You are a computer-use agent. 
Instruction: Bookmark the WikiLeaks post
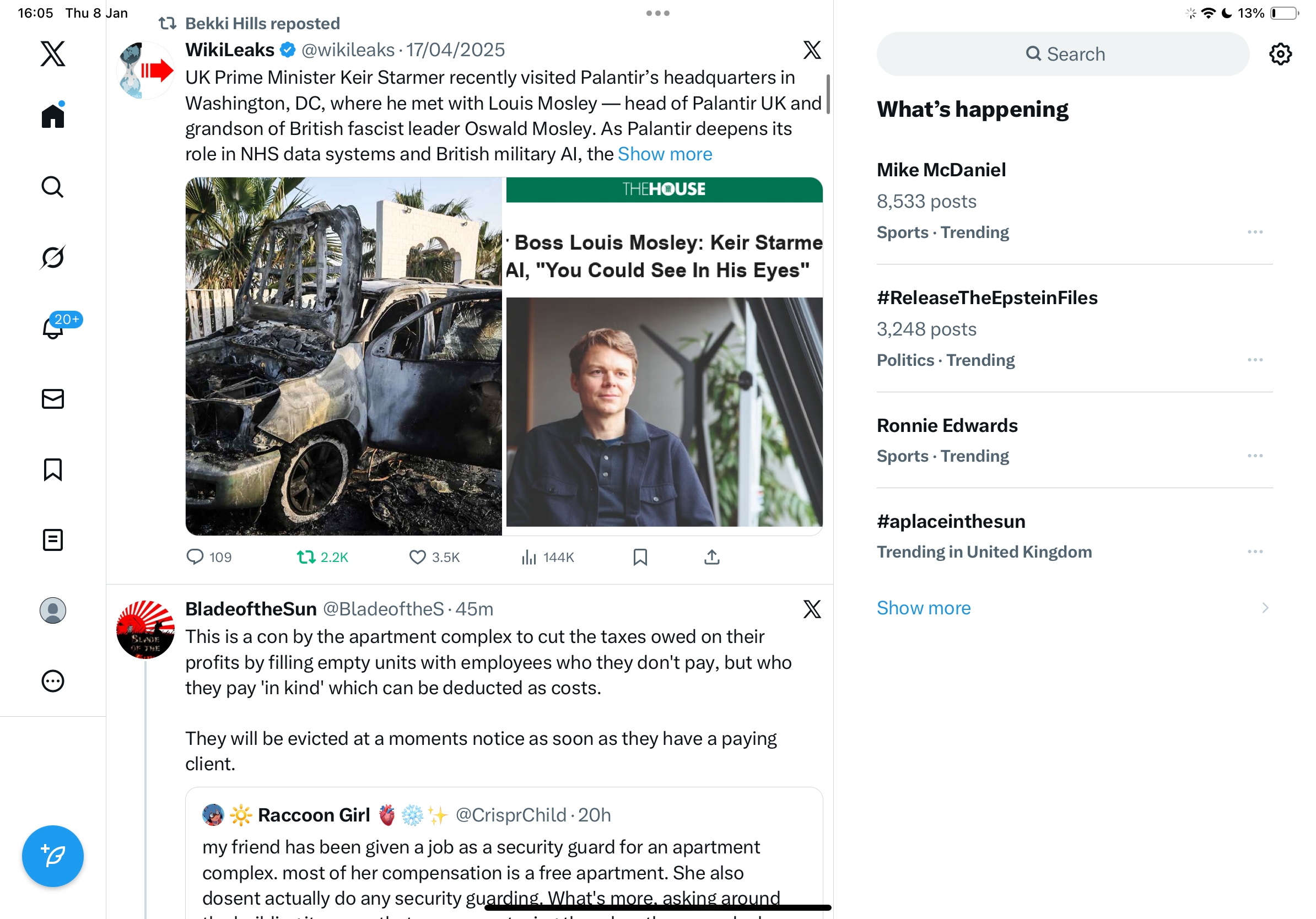[640, 557]
